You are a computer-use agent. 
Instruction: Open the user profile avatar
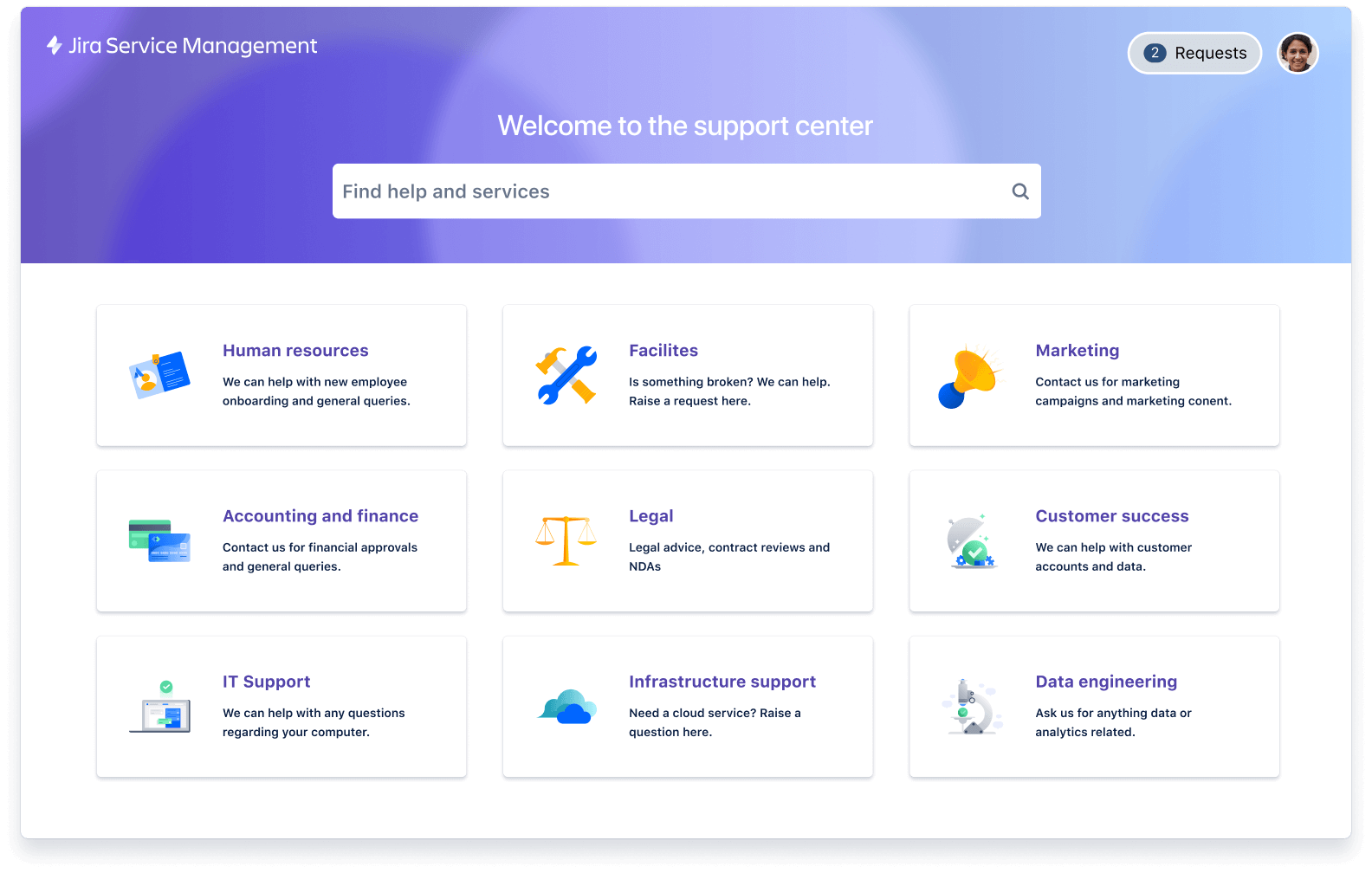click(x=1297, y=54)
